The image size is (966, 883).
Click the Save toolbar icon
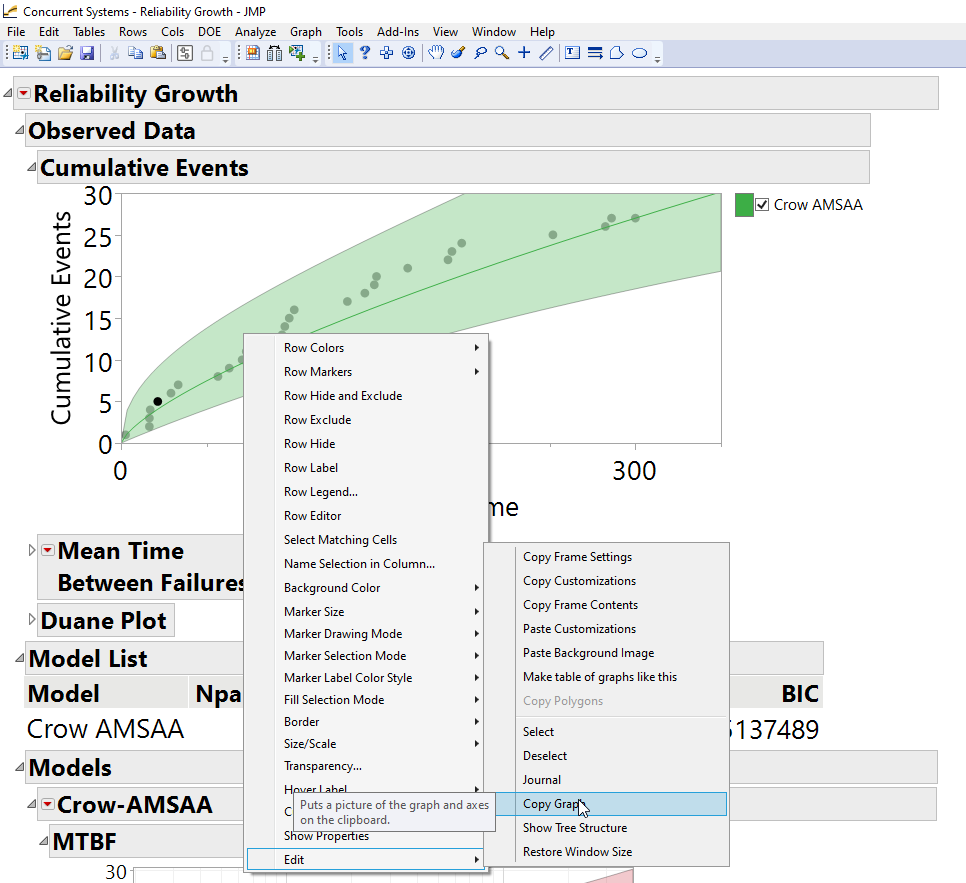pyautogui.click(x=88, y=52)
